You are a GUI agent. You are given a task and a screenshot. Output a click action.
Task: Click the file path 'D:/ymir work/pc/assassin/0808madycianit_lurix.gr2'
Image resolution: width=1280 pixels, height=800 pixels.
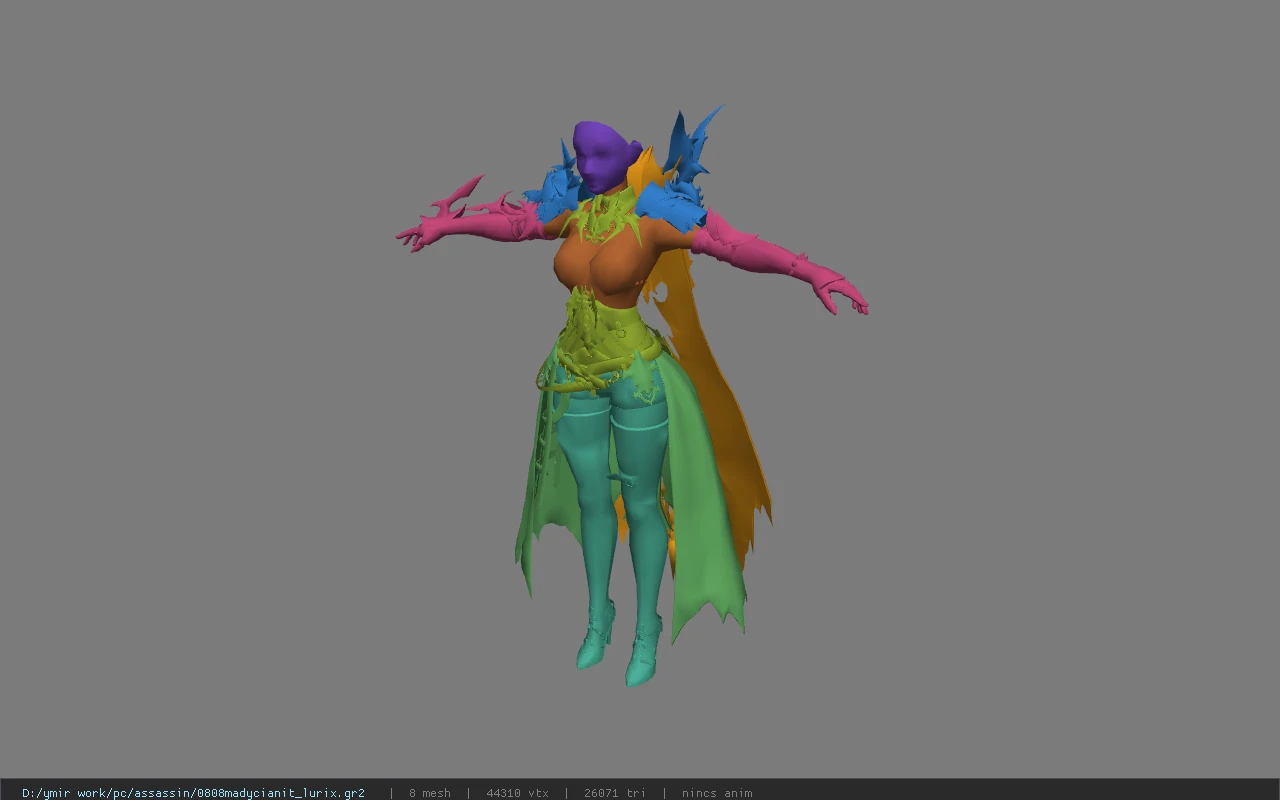coord(193,793)
